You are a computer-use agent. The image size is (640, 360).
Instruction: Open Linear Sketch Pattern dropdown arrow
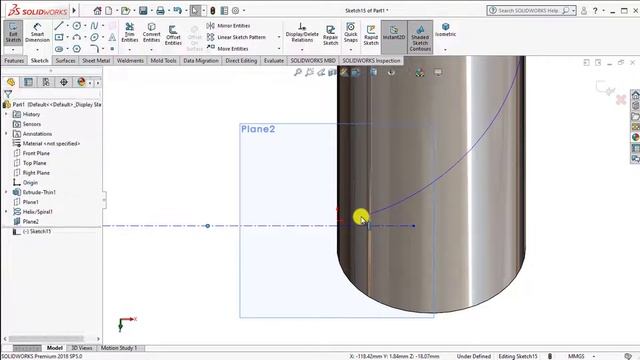[x=279, y=37]
